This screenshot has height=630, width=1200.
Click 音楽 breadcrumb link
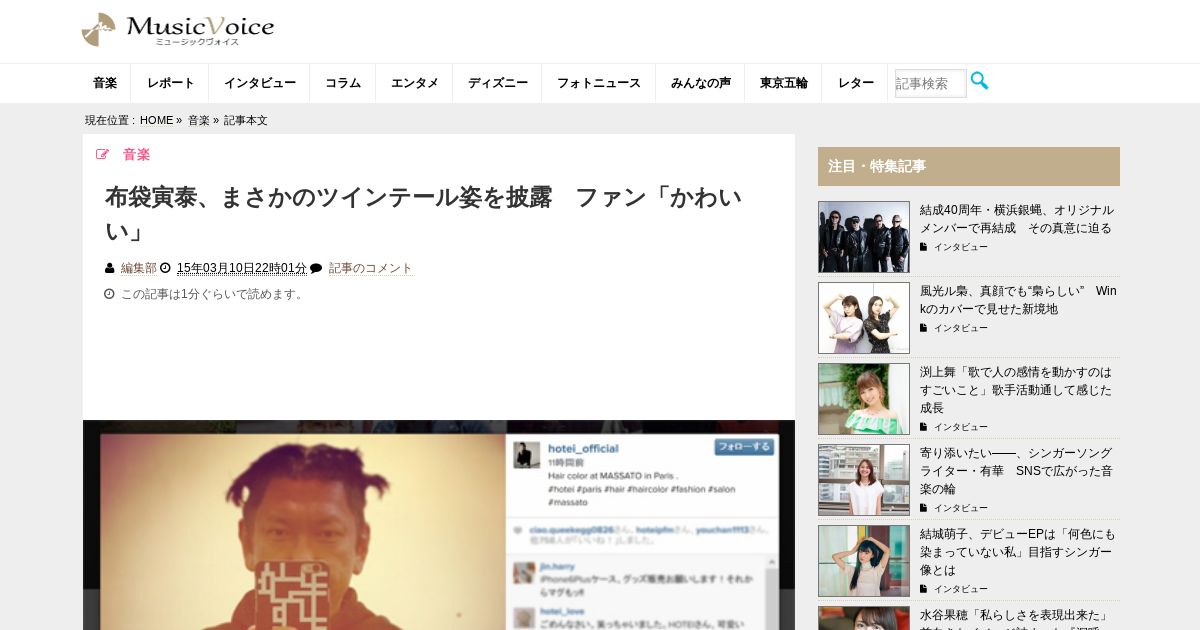(x=199, y=120)
